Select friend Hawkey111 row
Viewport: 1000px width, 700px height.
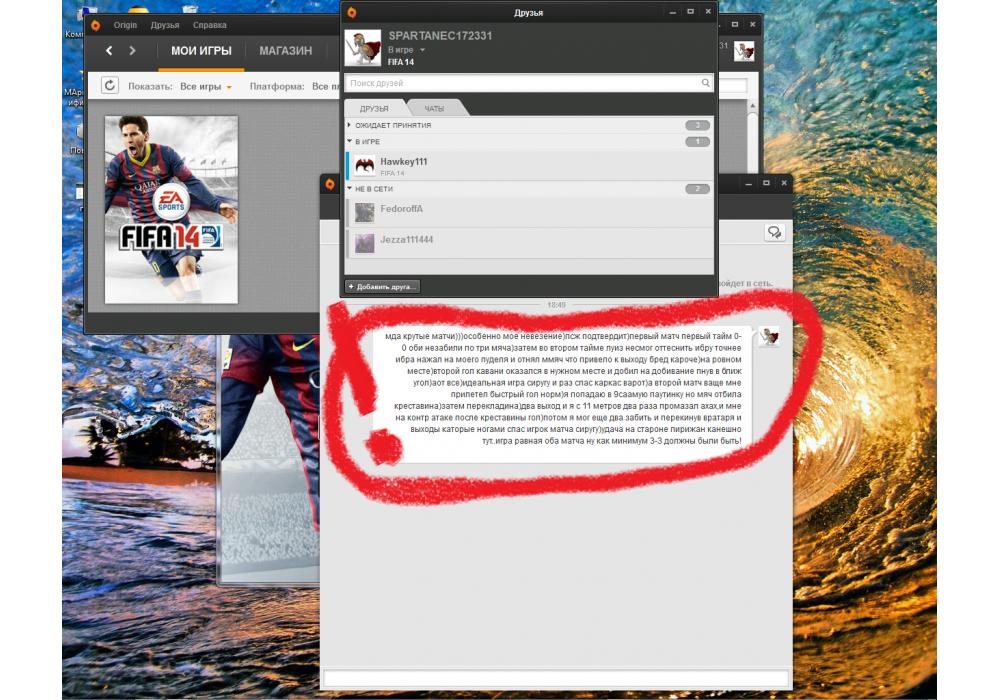pos(529,166)
